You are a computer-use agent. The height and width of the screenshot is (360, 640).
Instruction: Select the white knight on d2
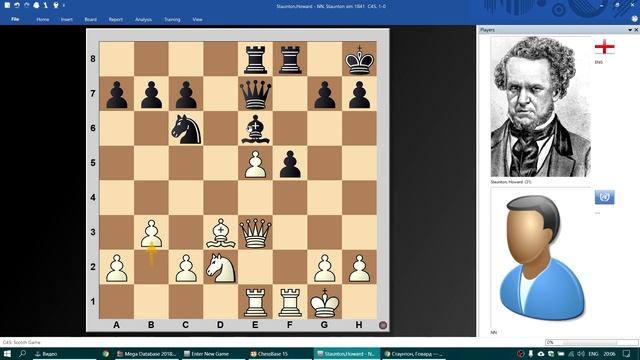coord(221,267)
